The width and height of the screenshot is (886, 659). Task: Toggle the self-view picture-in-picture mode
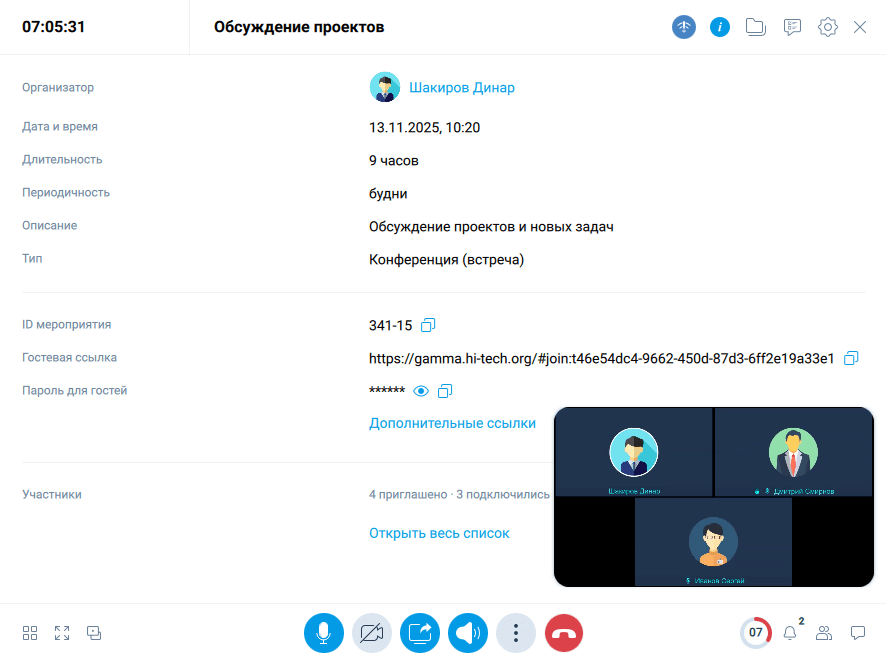(94, 632)
